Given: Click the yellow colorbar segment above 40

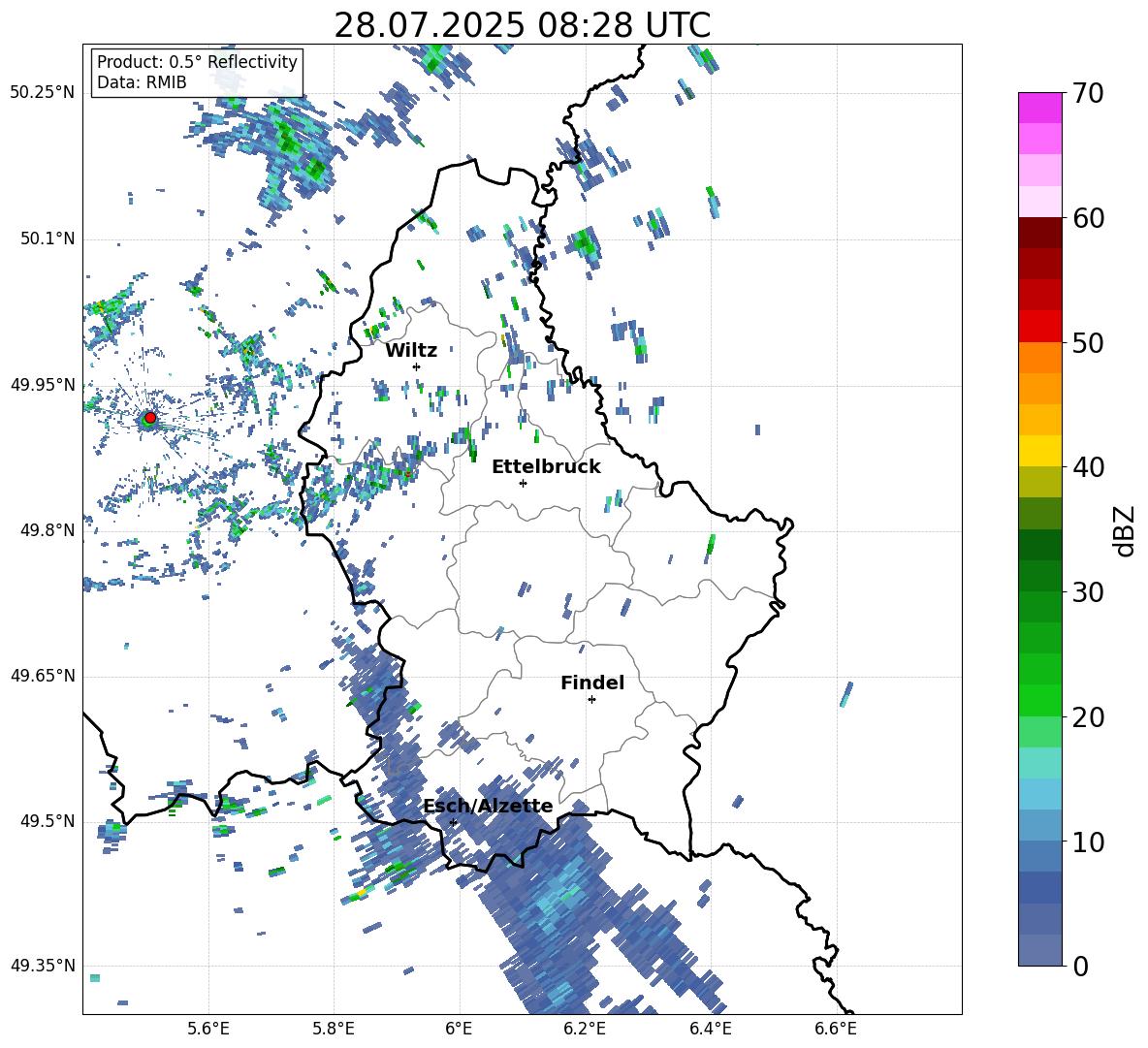Looking at the screenshot, I should point(1039,451).
